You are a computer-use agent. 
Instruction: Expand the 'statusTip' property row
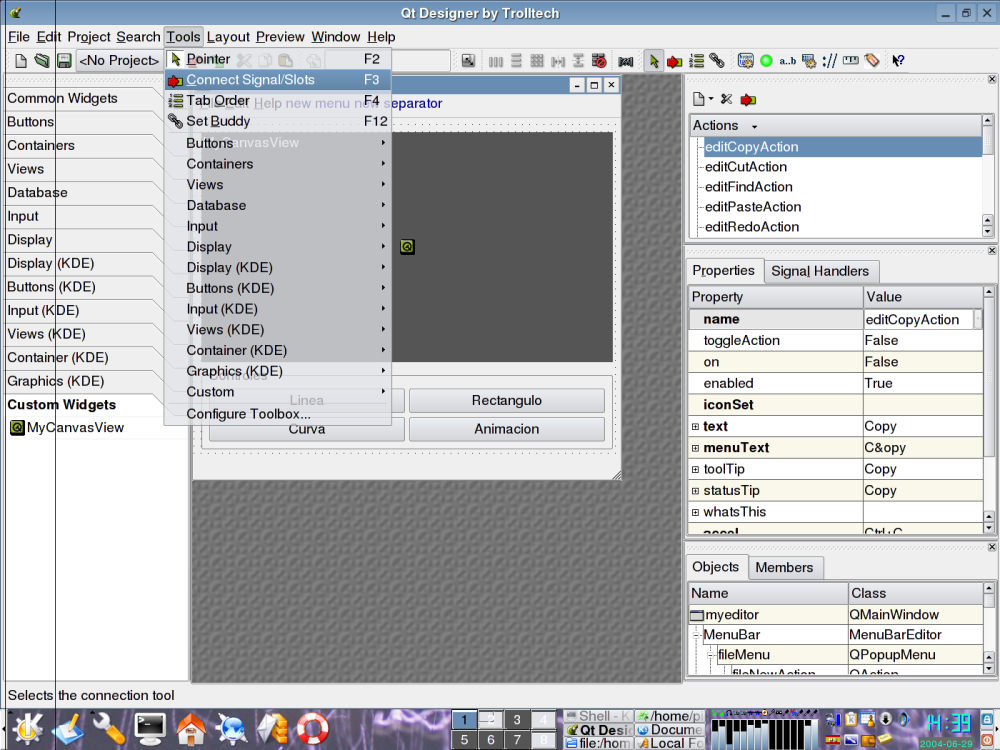point(695,491)
